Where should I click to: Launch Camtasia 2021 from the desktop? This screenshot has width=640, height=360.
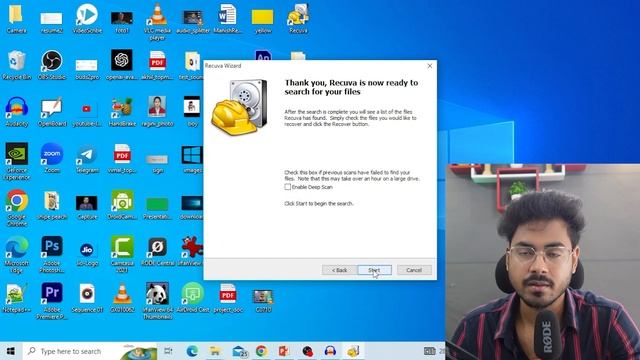tap(122, 254)
